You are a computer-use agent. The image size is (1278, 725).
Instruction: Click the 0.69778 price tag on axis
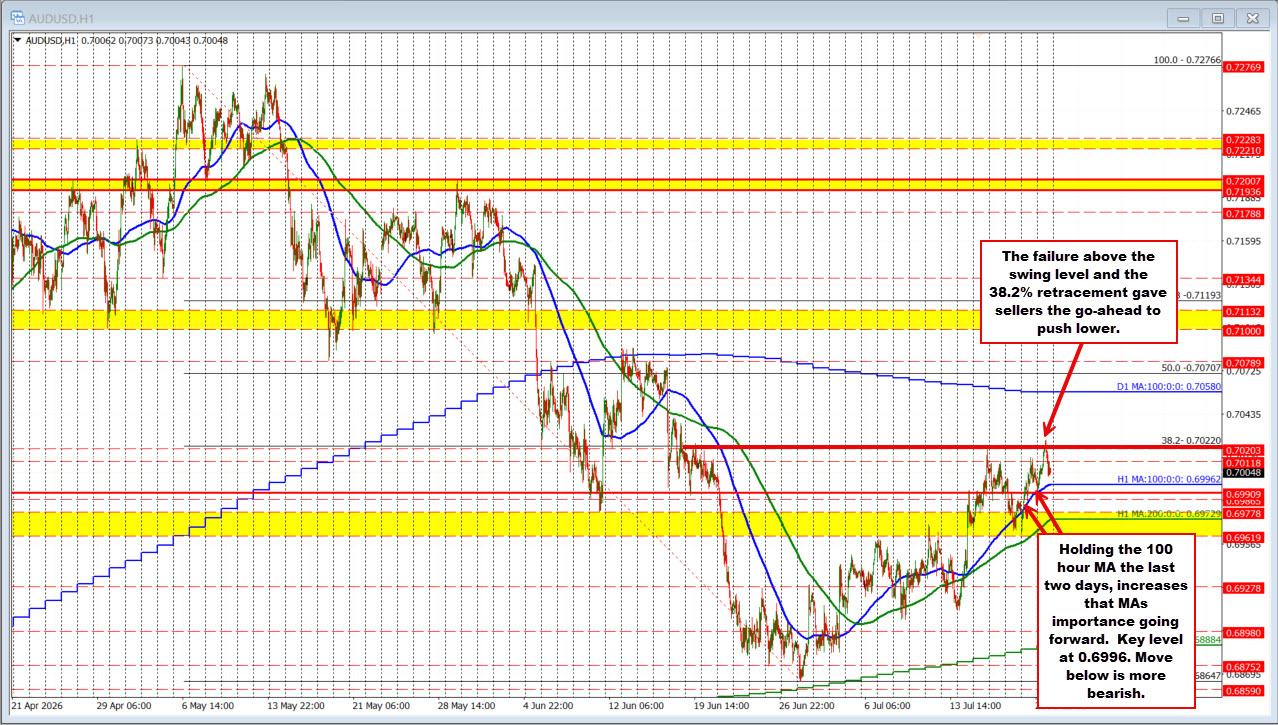1245,513
